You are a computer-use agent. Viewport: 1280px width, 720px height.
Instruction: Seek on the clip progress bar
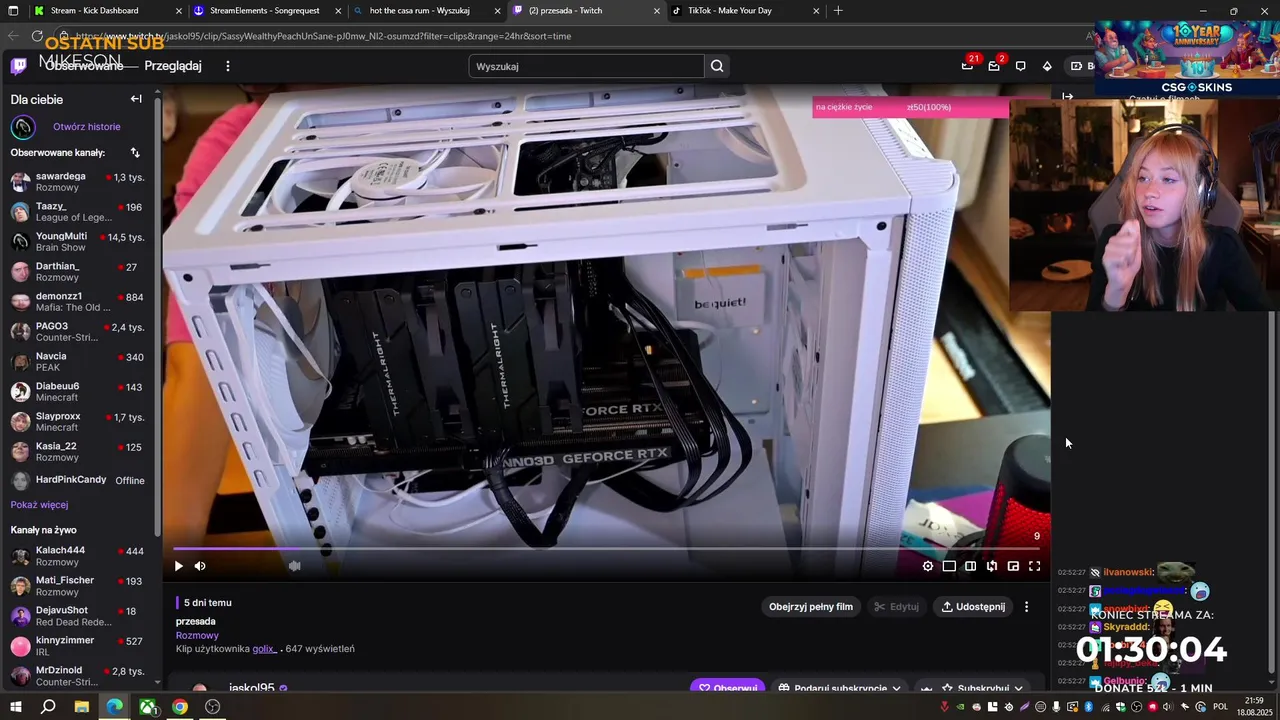[606, 549]
